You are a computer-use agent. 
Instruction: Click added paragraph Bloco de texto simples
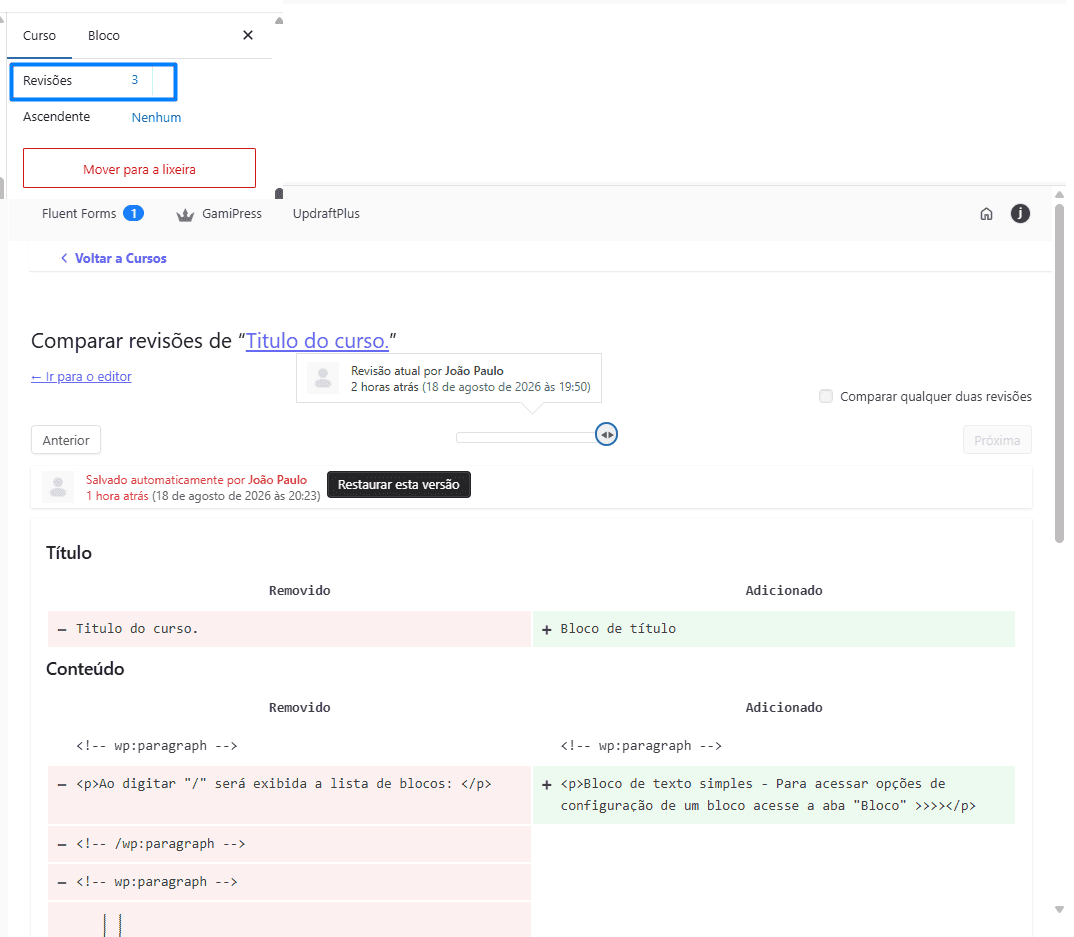click(x=773, y=795)
